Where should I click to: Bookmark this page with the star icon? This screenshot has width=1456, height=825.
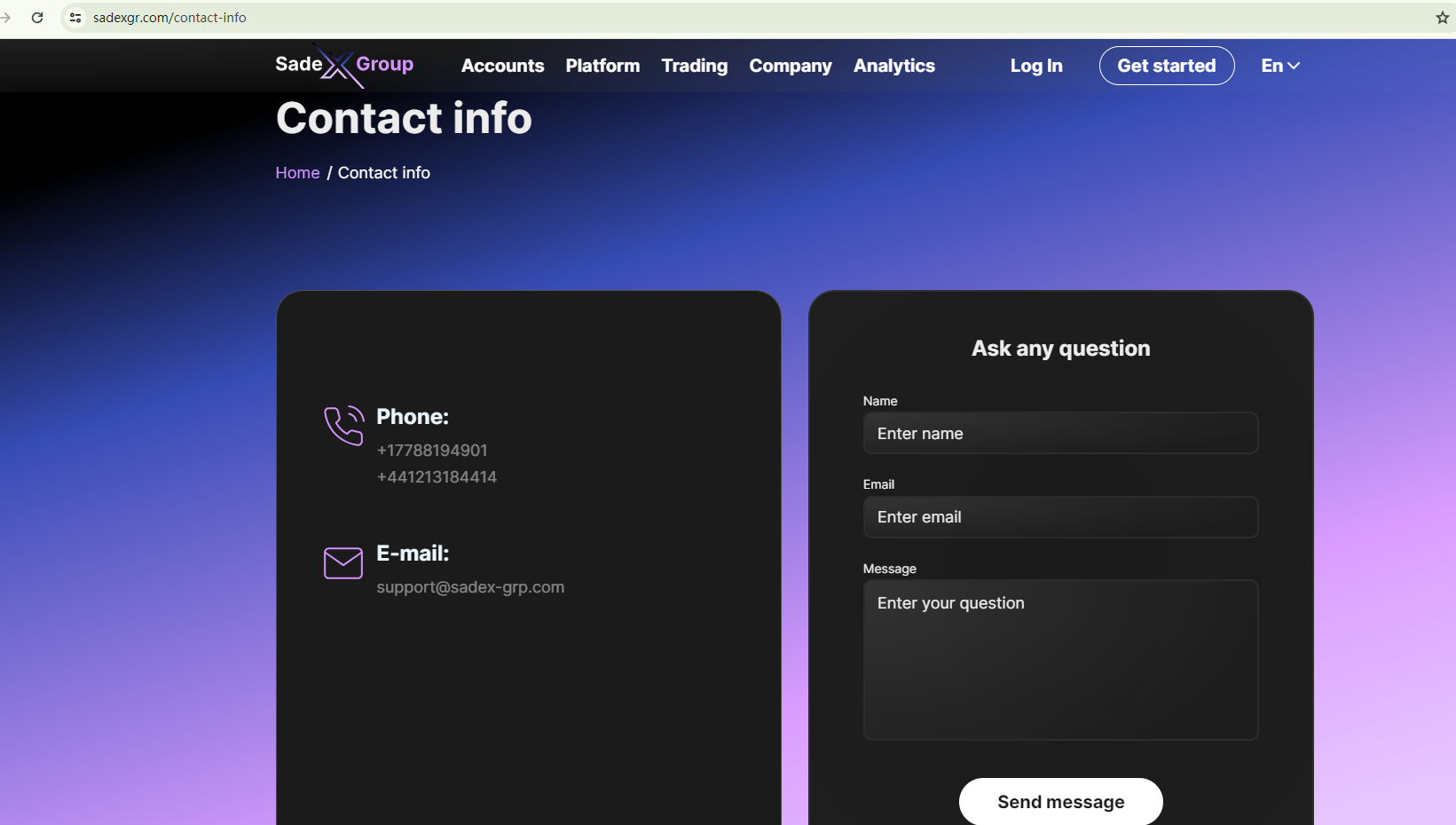click(x=1442, y=18)
